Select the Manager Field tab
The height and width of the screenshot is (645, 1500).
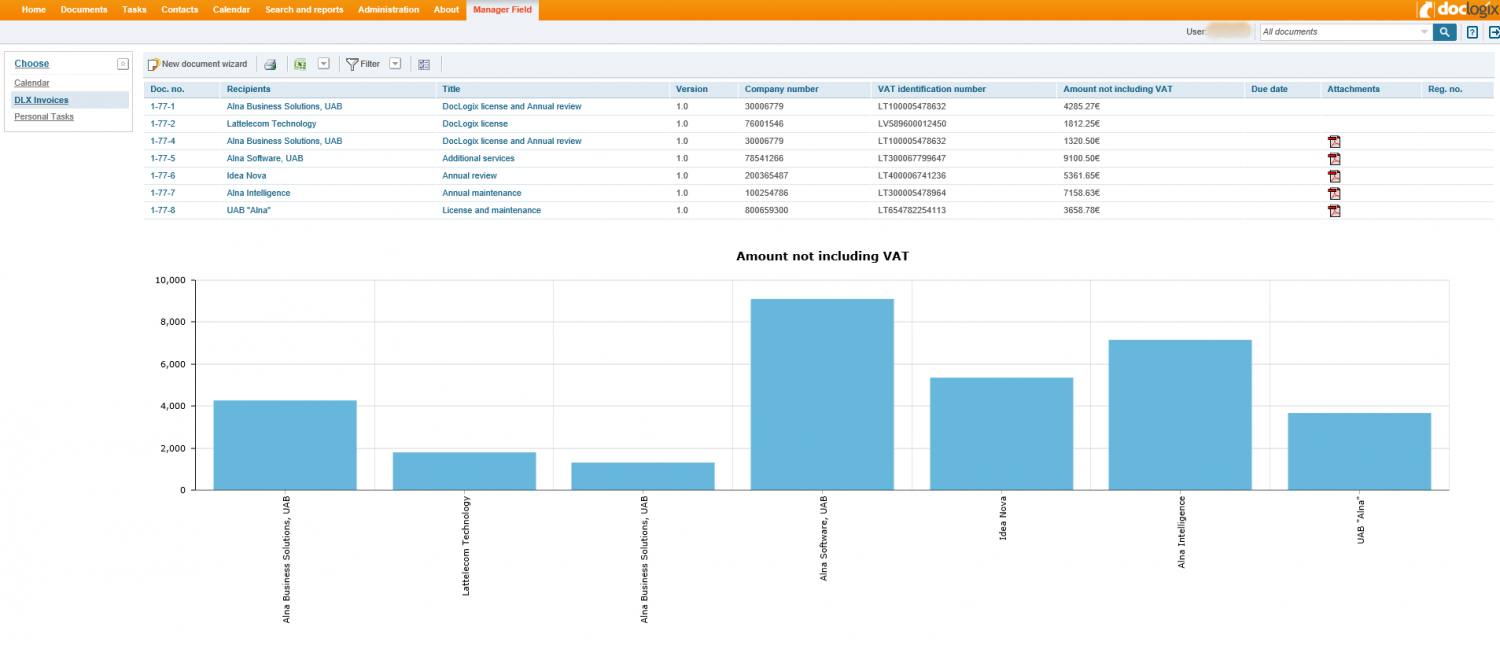503,10
